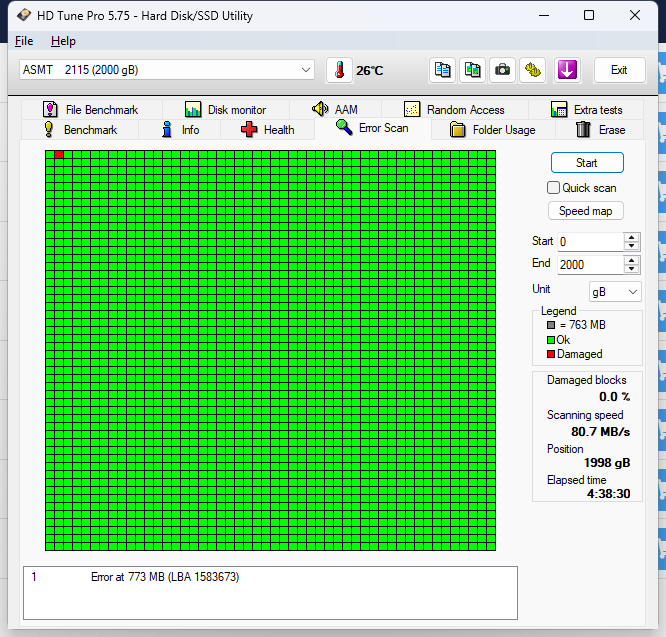Click the thermometer temperature icon
666x637 pixels.
339,70
